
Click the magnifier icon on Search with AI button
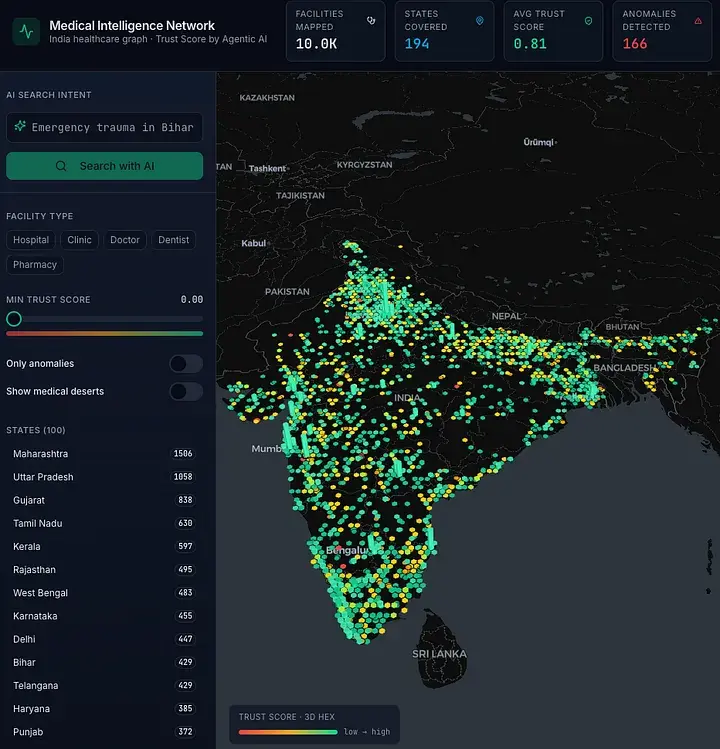pyautogui.click(x=61, y=166)
